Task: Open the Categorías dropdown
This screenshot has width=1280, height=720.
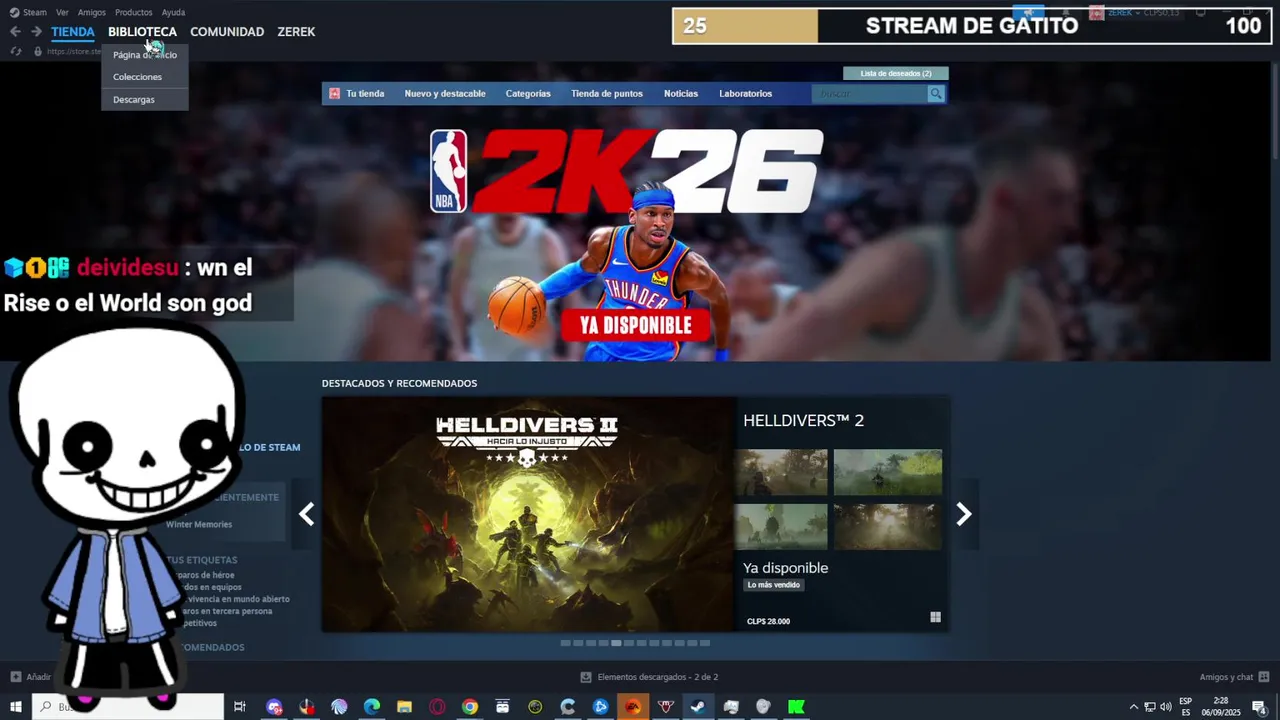Action: [528, 94]
